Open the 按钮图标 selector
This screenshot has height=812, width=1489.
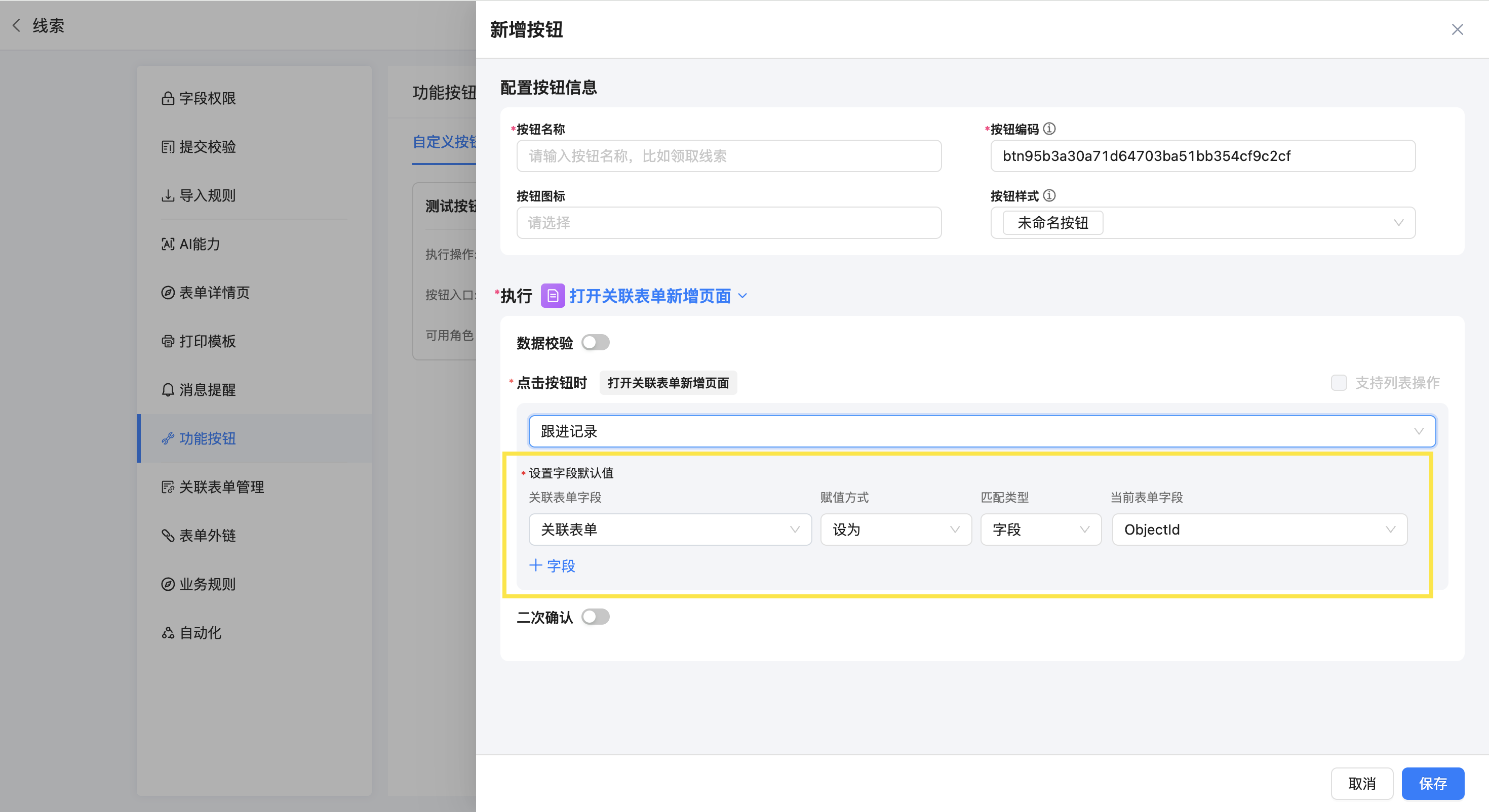tap(729, 223)
